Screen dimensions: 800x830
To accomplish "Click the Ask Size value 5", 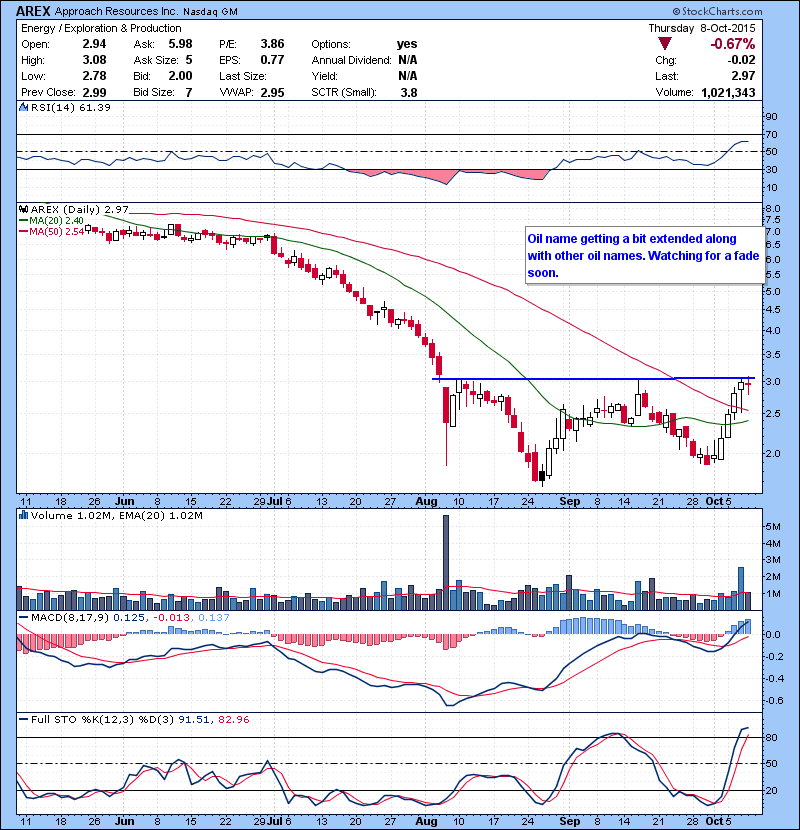I will 189,60.
